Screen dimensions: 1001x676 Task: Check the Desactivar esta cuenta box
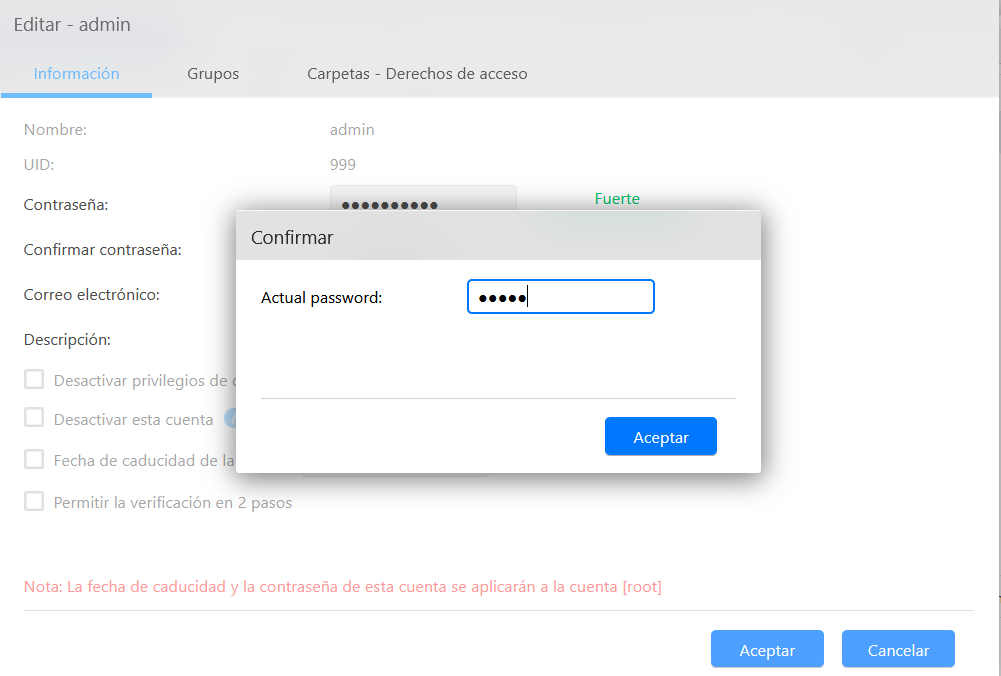click(x=35, y=418)
